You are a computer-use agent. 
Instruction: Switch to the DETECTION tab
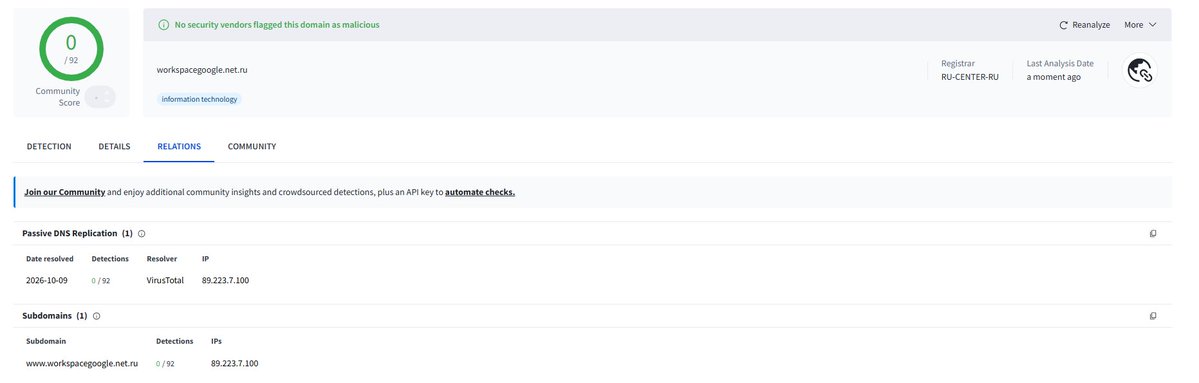coord(49,147)
